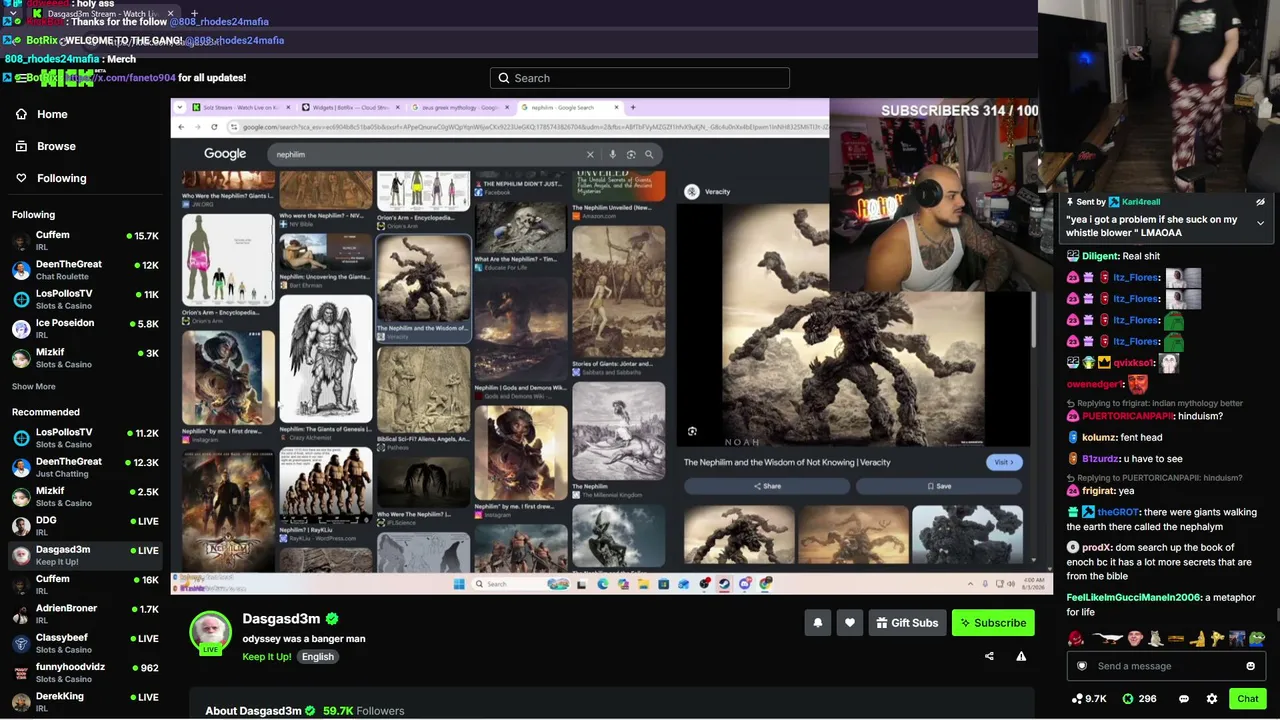
Task: Go back in the streamed browser
Action: click(181, 127)
